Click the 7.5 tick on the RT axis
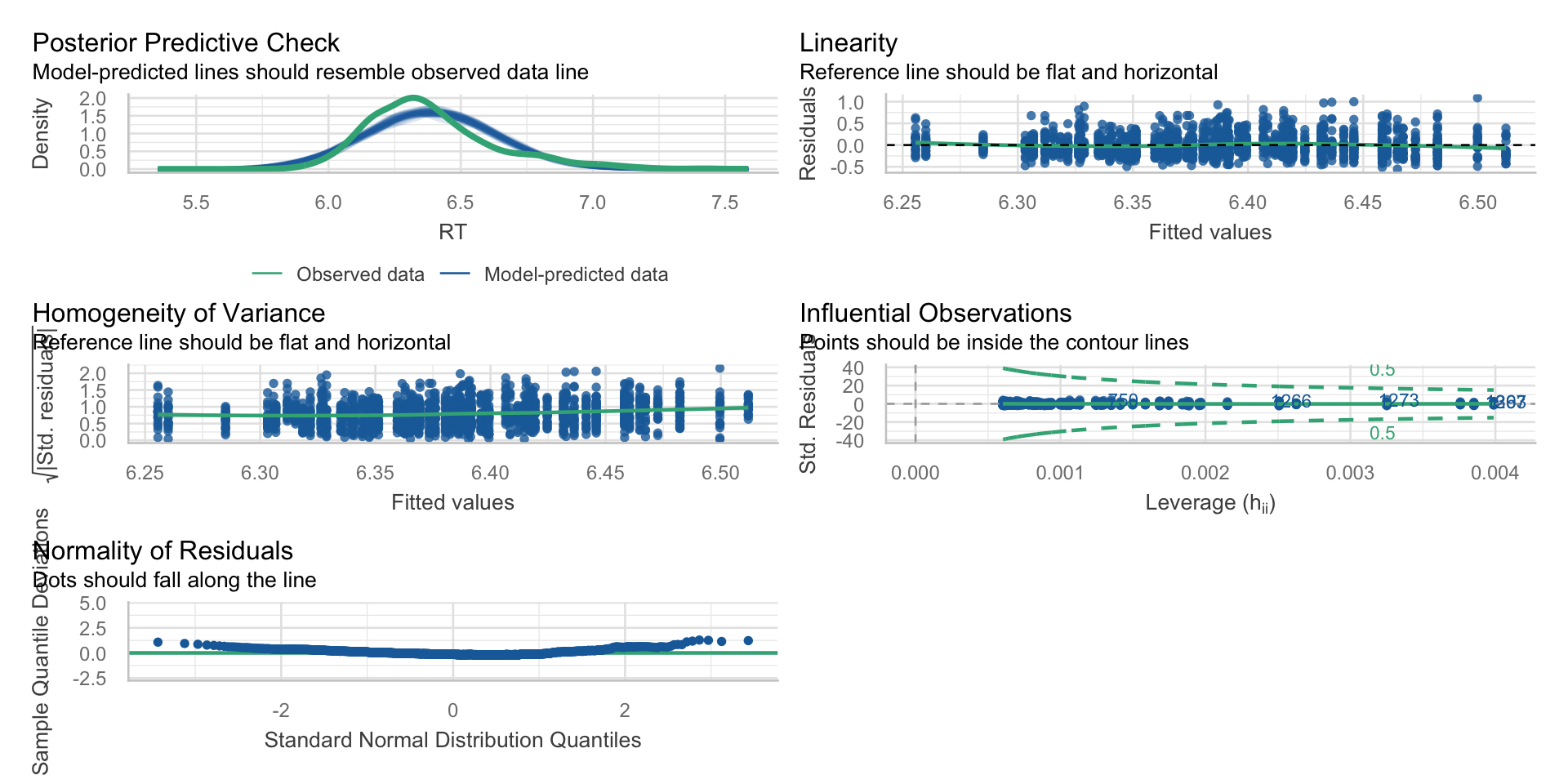The height and width of the screenshot is (784, 1568). [x=724, y=203]
